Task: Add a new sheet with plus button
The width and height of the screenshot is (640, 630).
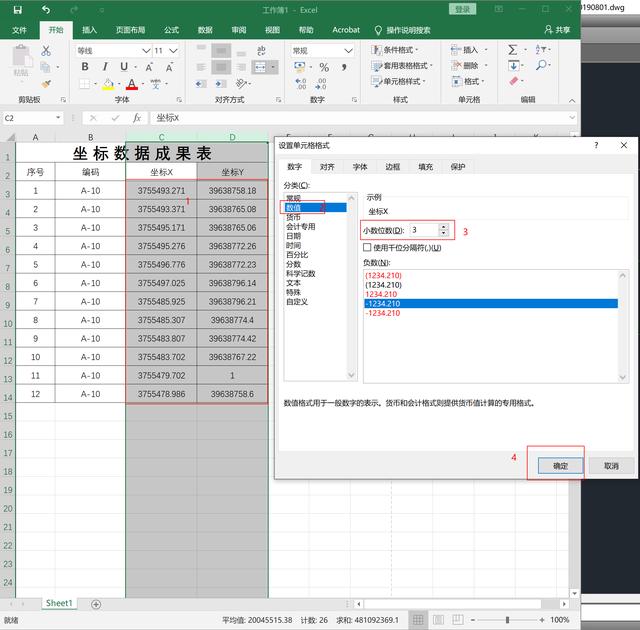Action: 96,604
